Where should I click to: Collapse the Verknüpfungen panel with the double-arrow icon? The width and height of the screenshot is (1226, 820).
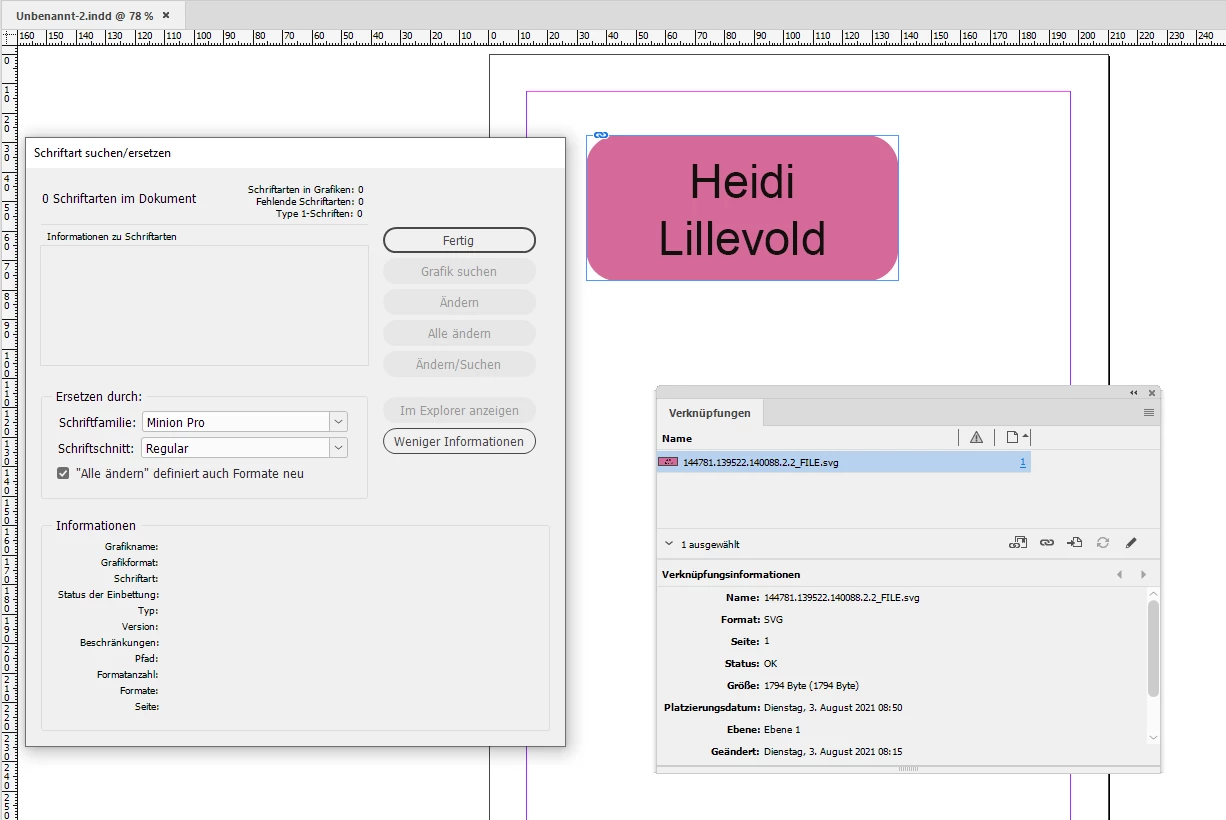point(1134,393)
